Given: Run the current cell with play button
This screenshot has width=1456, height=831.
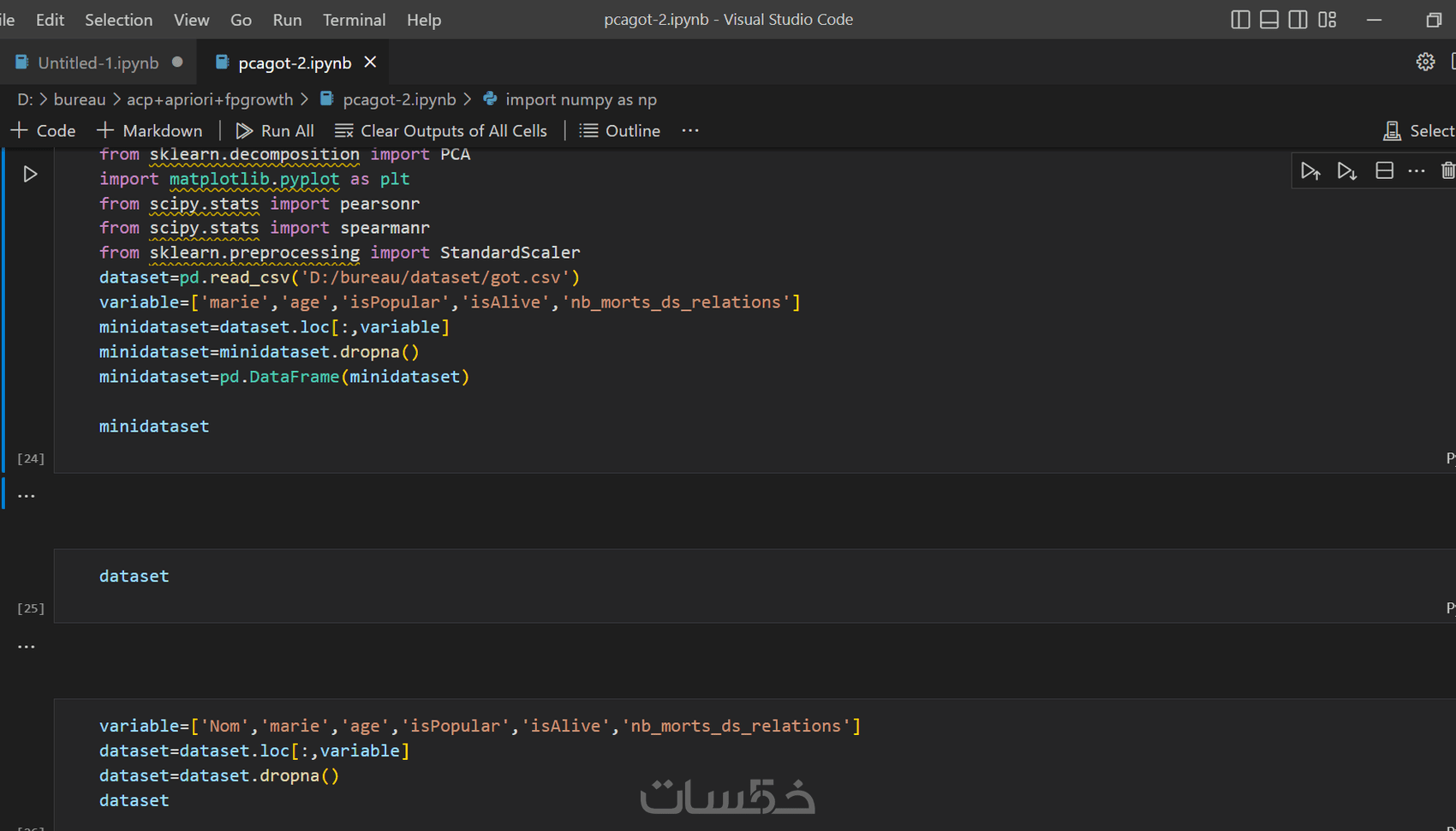Looking at the screenshot, I should (30, 174).
